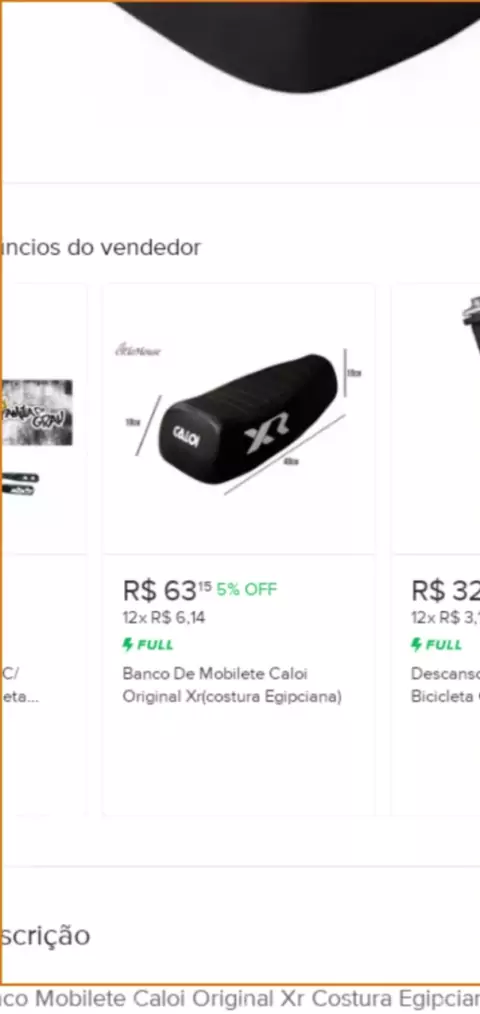Click the graffiti sticker product thumbnail on left
The image size is (480, 1014).
click(36, 413)
